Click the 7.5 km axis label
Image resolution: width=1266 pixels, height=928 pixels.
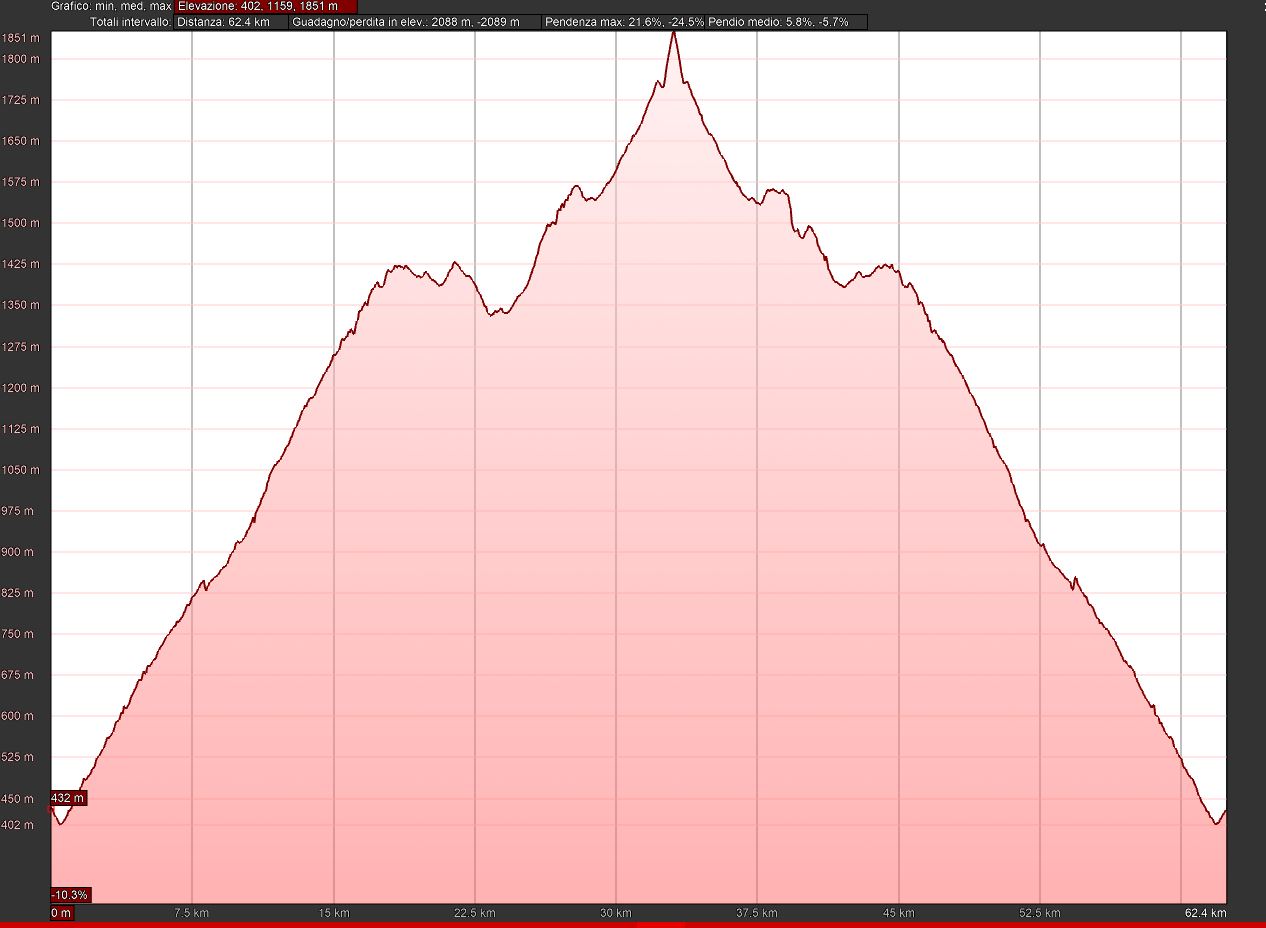(x=191, y=913)
